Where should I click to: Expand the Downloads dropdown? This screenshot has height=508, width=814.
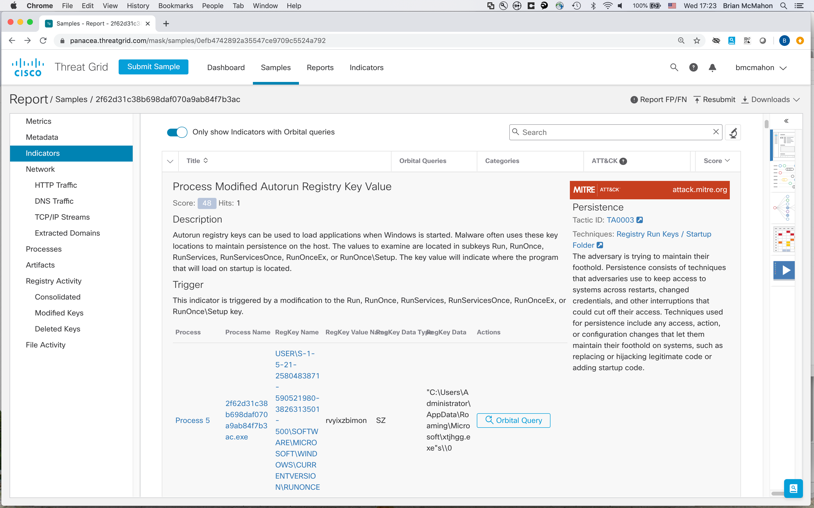771,100
